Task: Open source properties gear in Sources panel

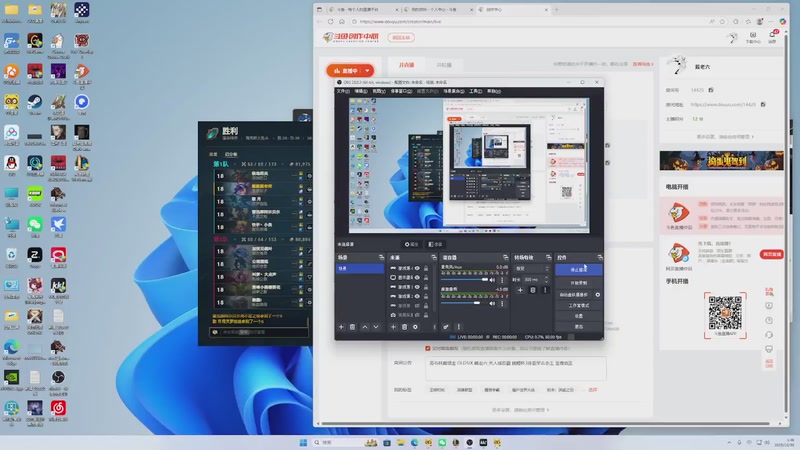Action: [415, 327]
